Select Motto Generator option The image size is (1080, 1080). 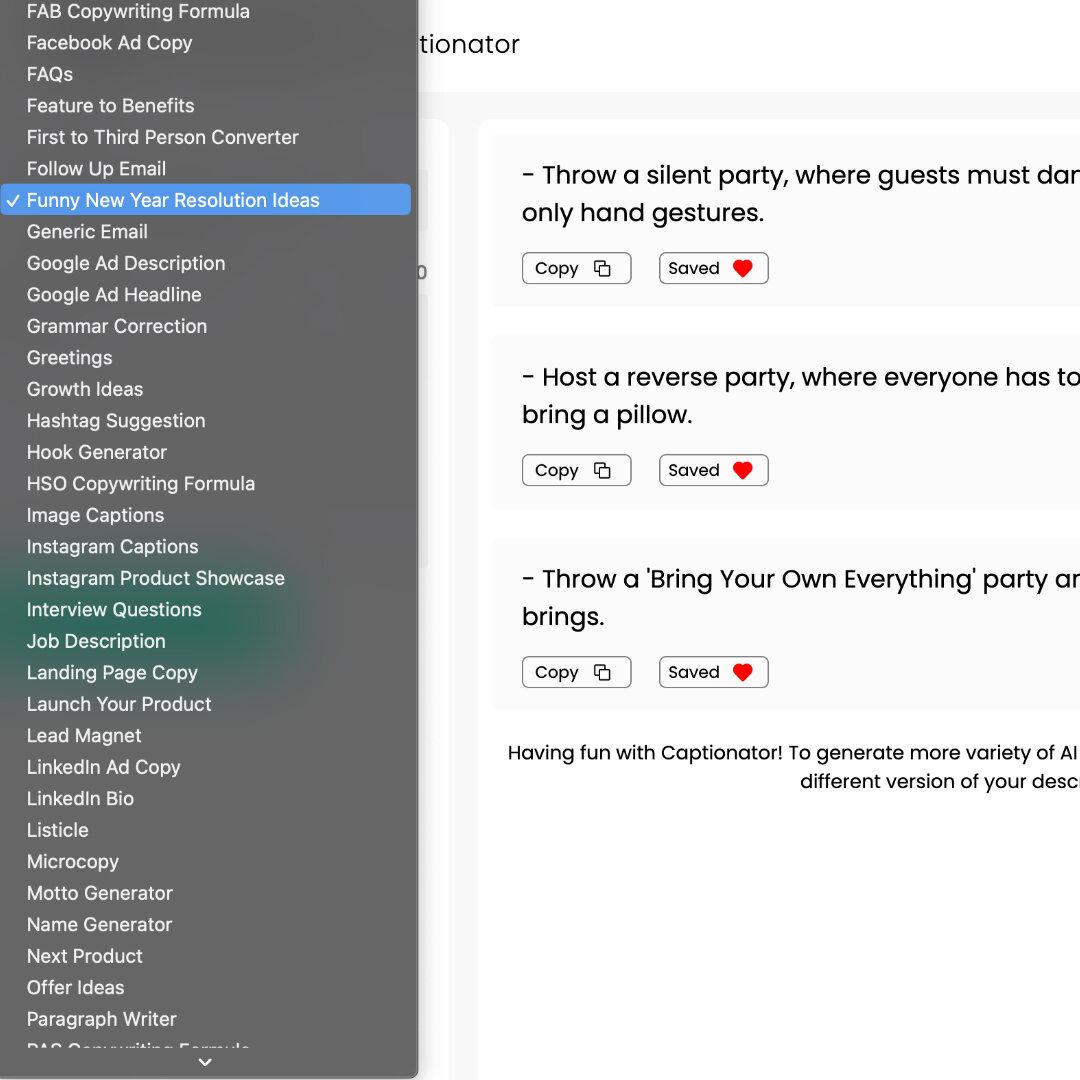[x=206, y=893]
